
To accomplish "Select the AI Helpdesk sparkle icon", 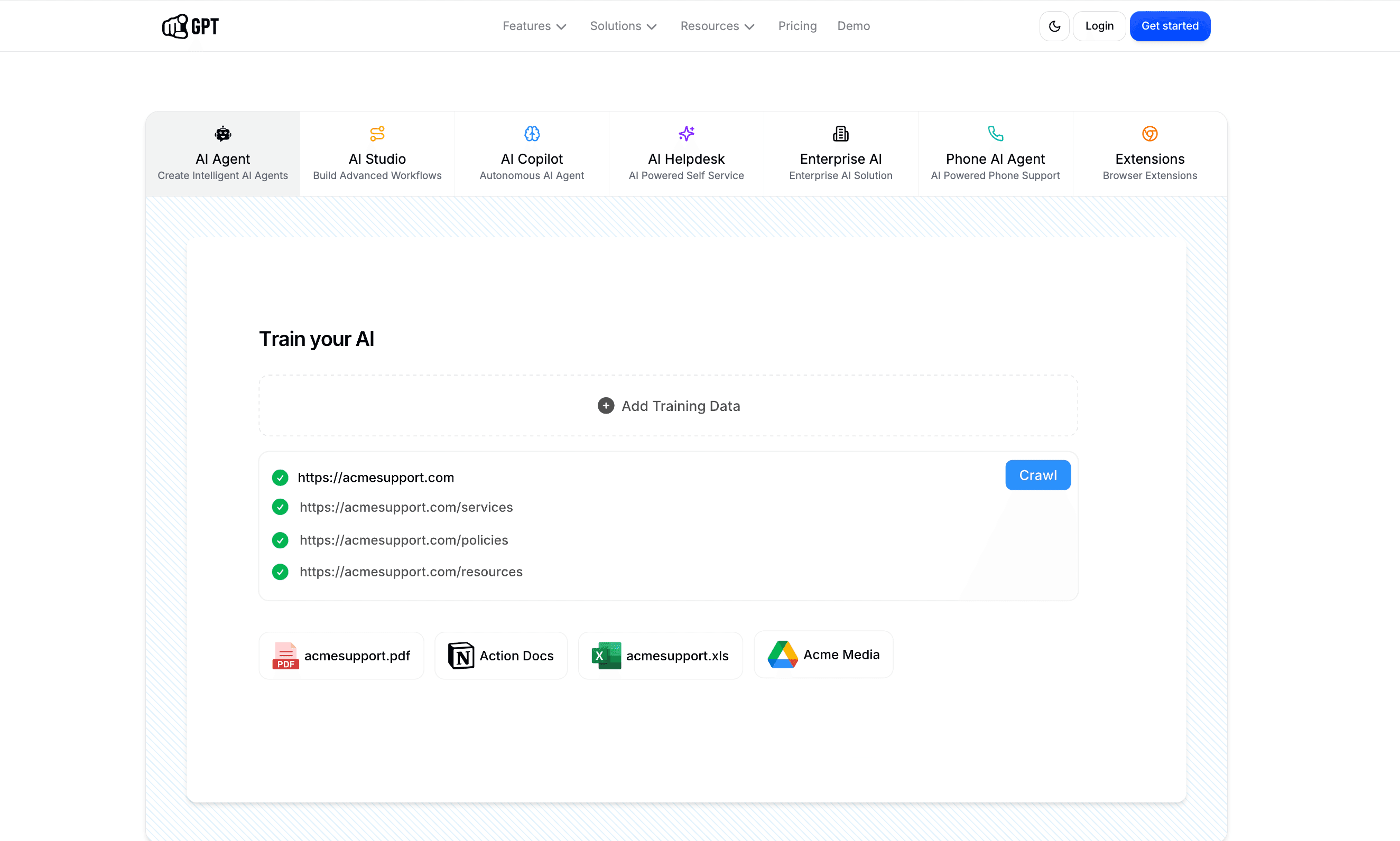I will point(687,134).
